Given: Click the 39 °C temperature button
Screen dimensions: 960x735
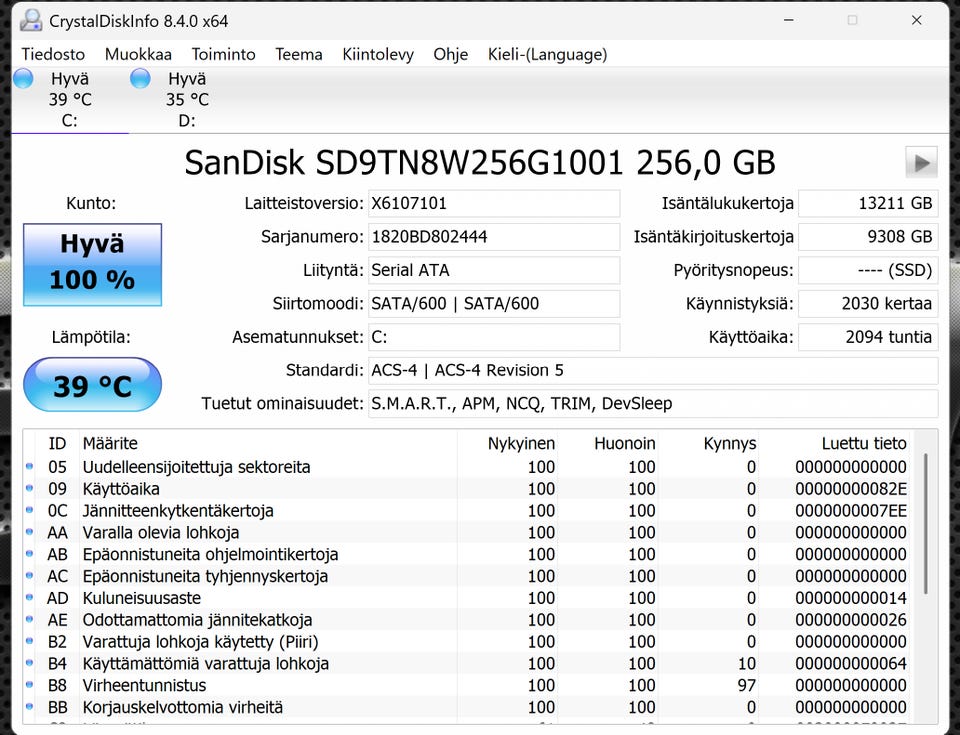Looking at the screenshot, I should [x=92, y=385].
